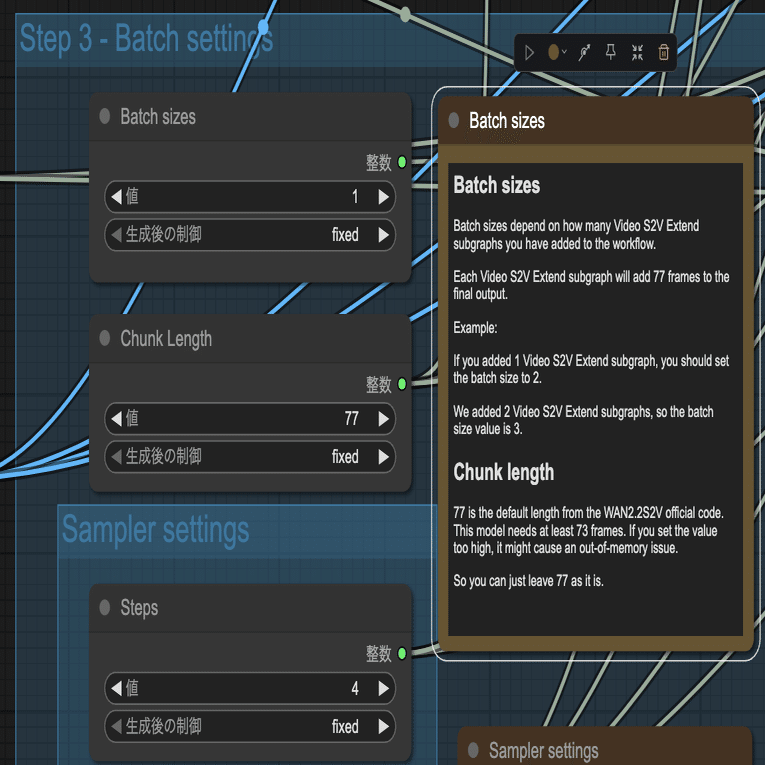Click Steps value field showing 4

(x=250, y=688)
